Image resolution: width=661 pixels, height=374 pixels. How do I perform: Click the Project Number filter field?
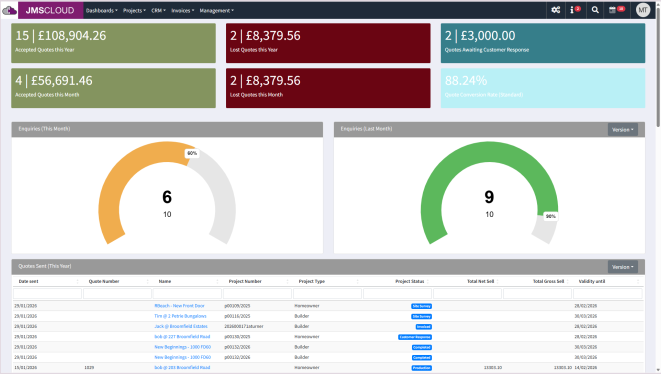click(x=257, y=293)
